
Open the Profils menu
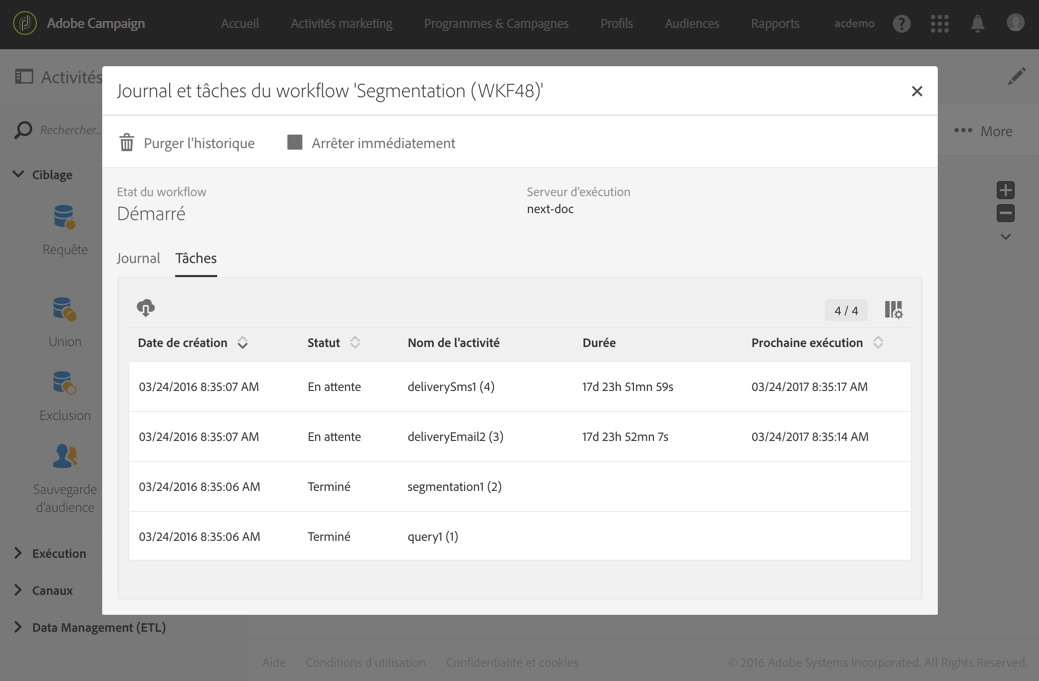[x=617, y=24]
